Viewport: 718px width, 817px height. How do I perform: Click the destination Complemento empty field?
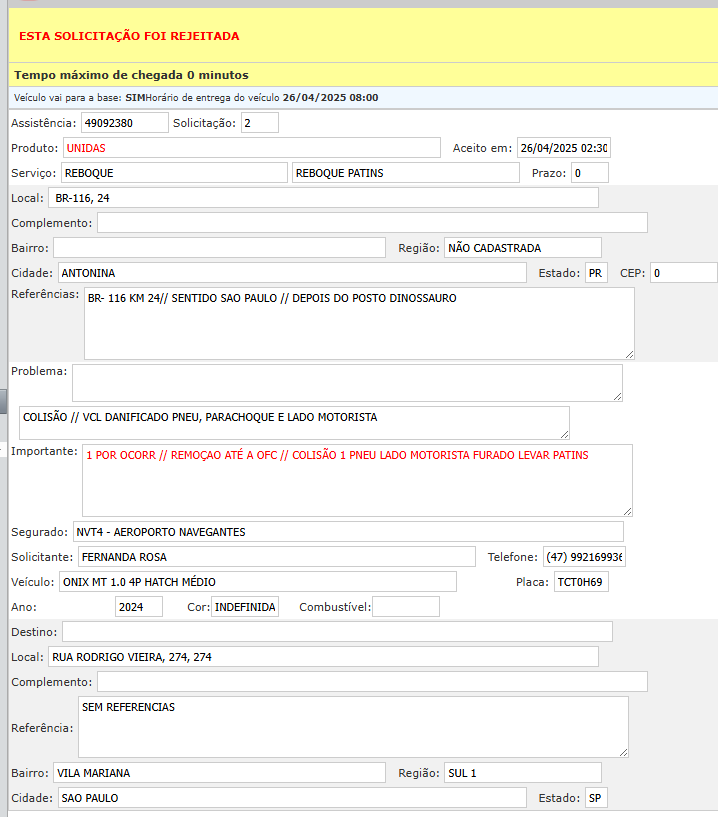coord(372,682)
